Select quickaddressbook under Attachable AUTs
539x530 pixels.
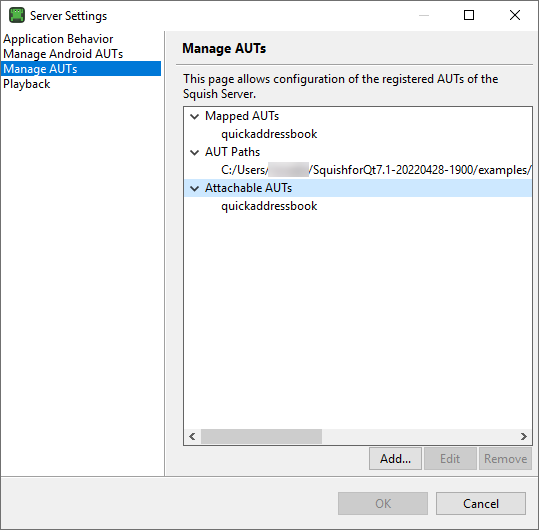pos(269,206)
